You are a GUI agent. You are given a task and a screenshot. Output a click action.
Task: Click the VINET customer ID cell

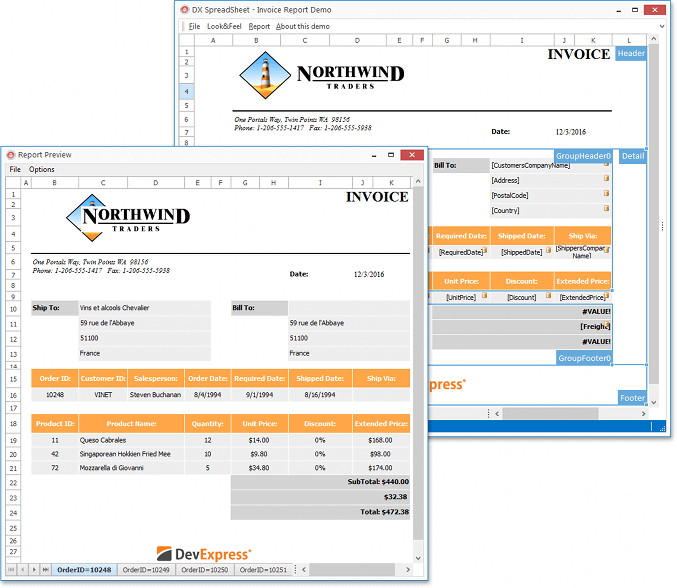[x=103, y=395]
